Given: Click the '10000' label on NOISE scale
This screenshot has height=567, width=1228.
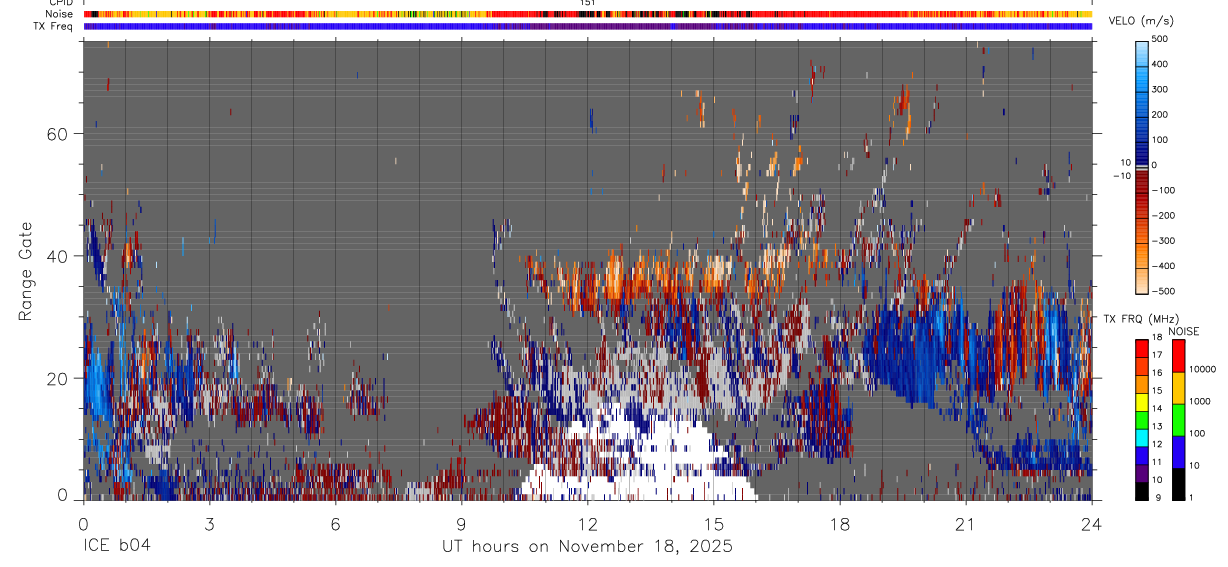Looking at the screenshot, I should click(x=1201, y=369).
